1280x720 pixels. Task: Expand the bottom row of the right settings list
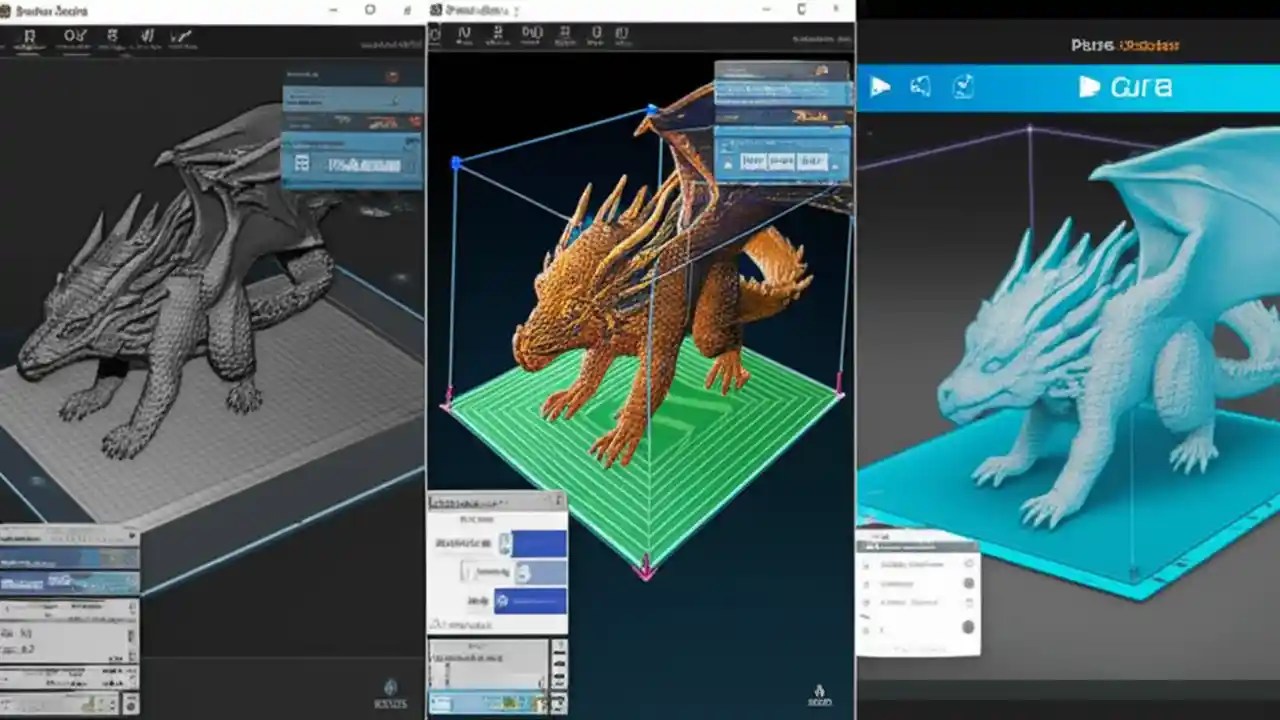click(968, 628)
